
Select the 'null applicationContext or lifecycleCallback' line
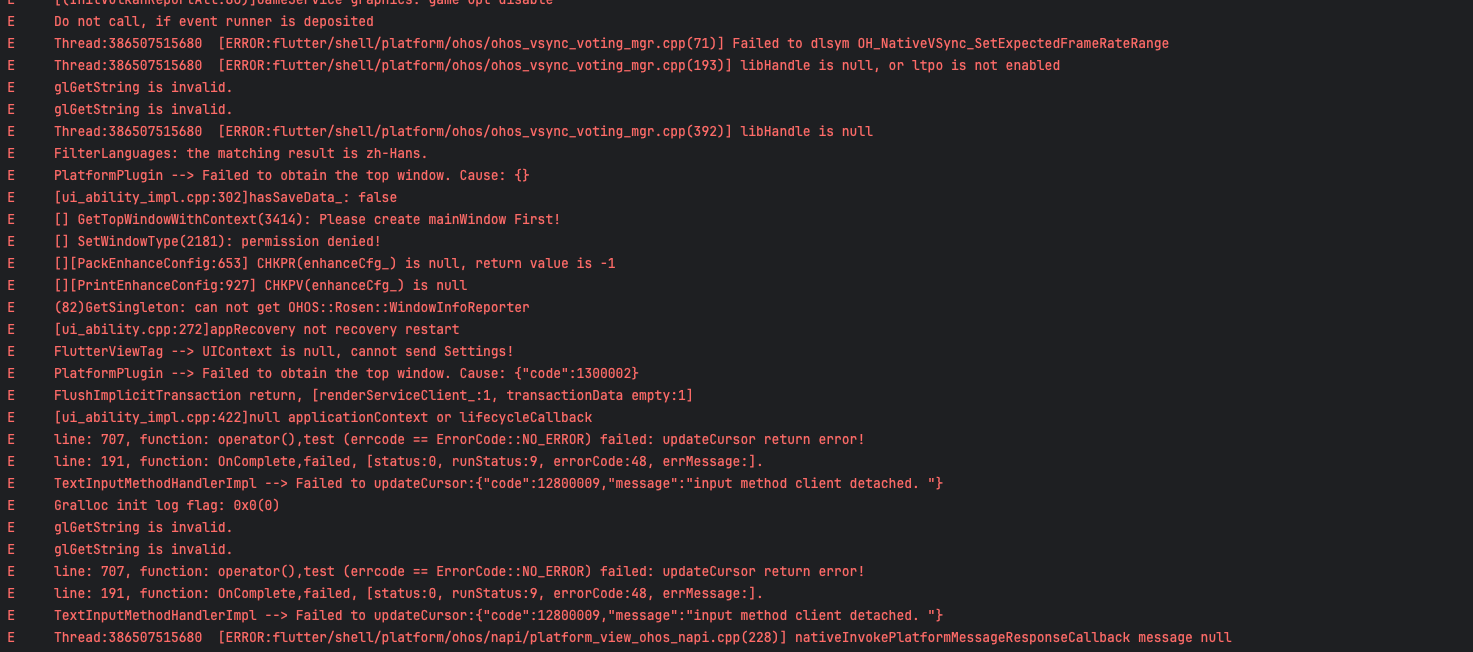pos(323,418)
